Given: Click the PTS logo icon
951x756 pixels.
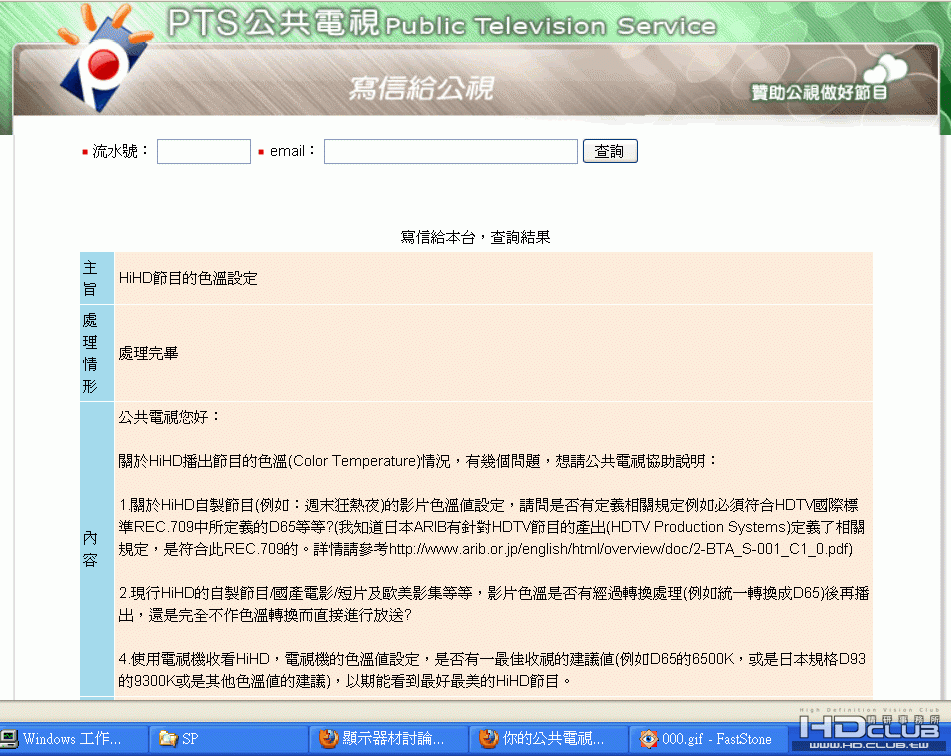Looking at the screenshot, I should pyautogui.click(x=105, y=59).
